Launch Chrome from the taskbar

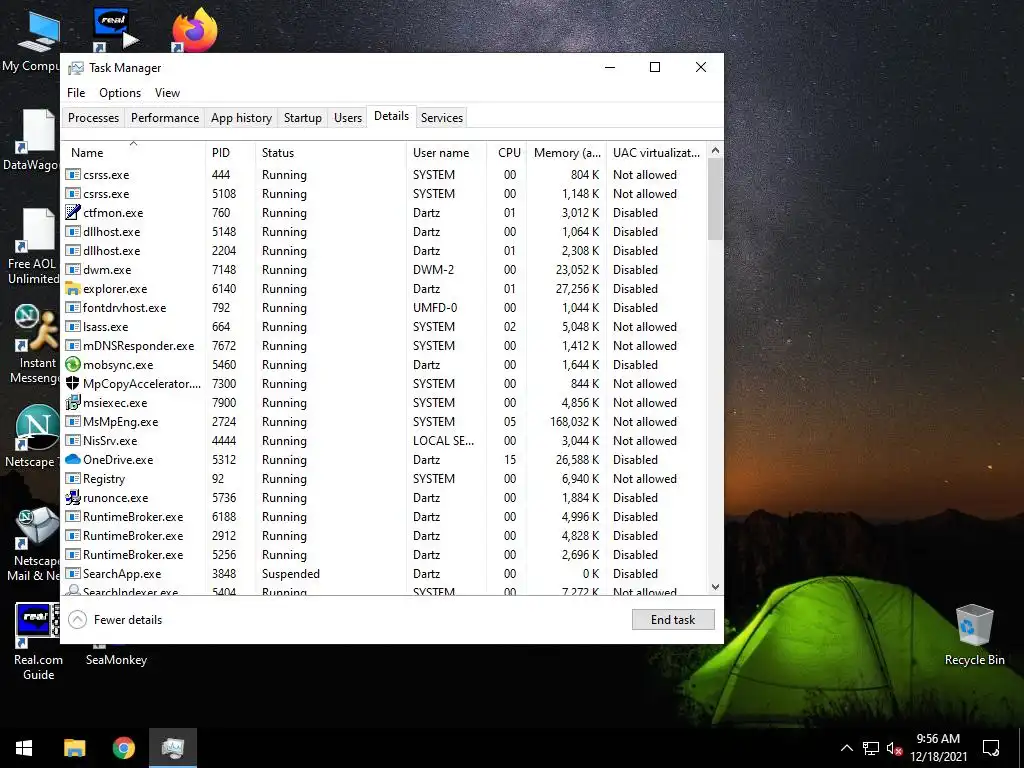tap(123, 748)
